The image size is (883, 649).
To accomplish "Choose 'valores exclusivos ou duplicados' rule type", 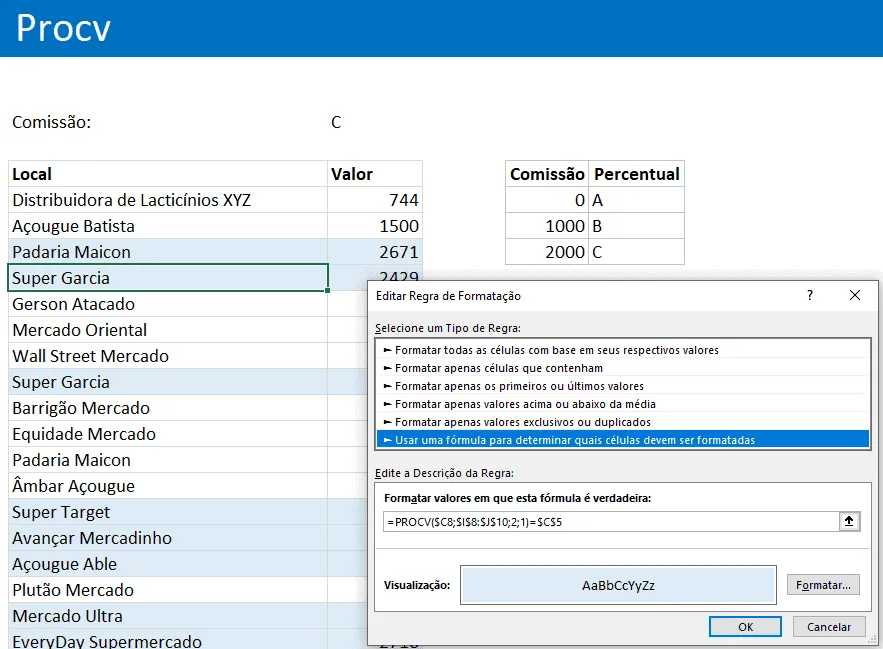I will tap(622, 422).
